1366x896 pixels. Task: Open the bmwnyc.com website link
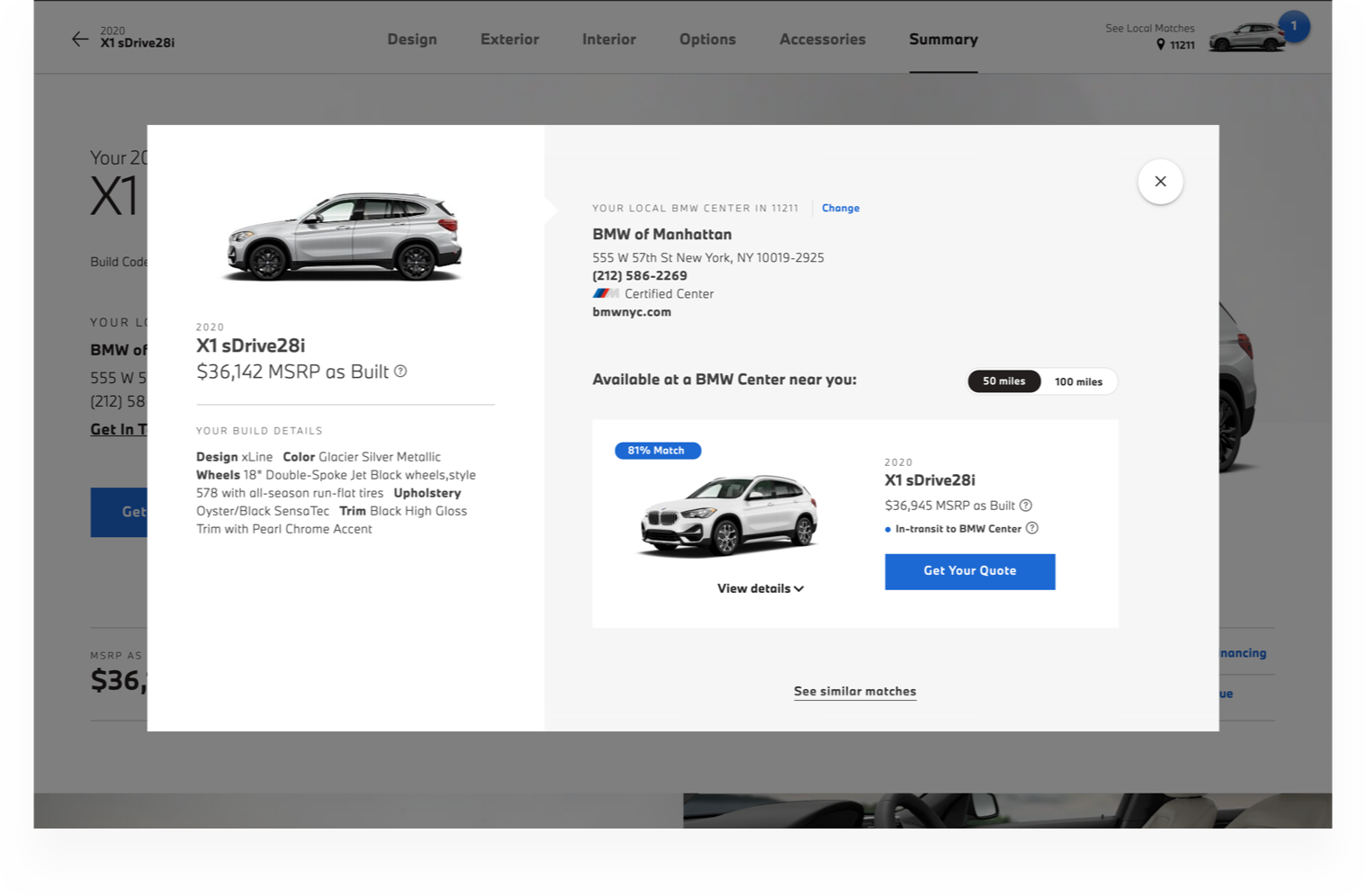632,312
